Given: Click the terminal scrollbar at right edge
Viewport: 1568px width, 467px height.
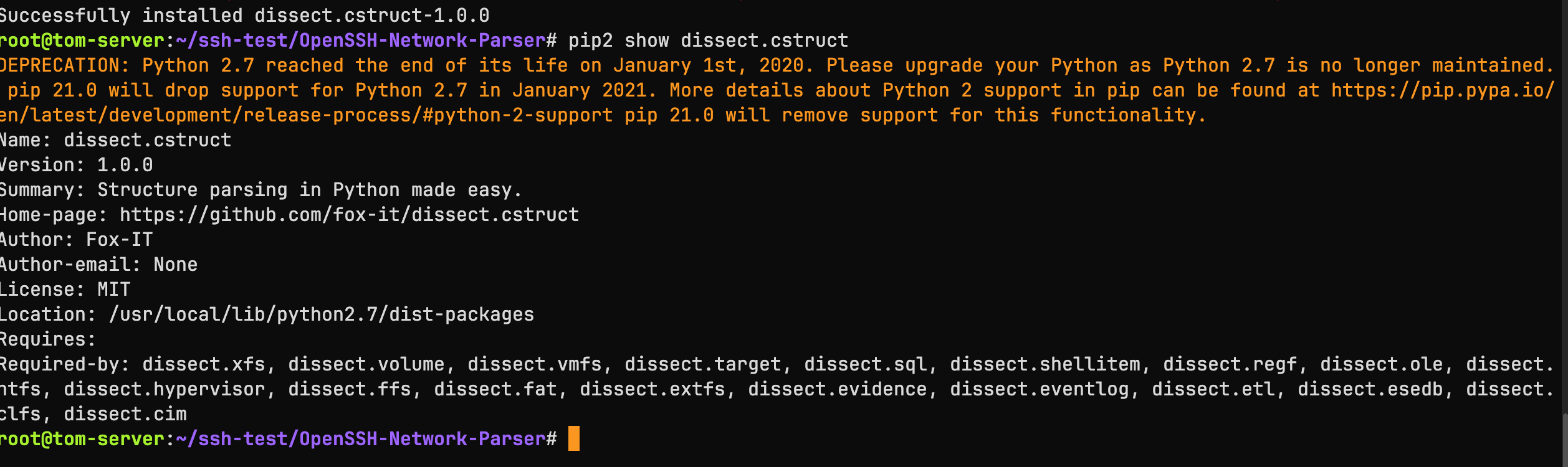Looking at the screenshot, I should pos(1564,438).
